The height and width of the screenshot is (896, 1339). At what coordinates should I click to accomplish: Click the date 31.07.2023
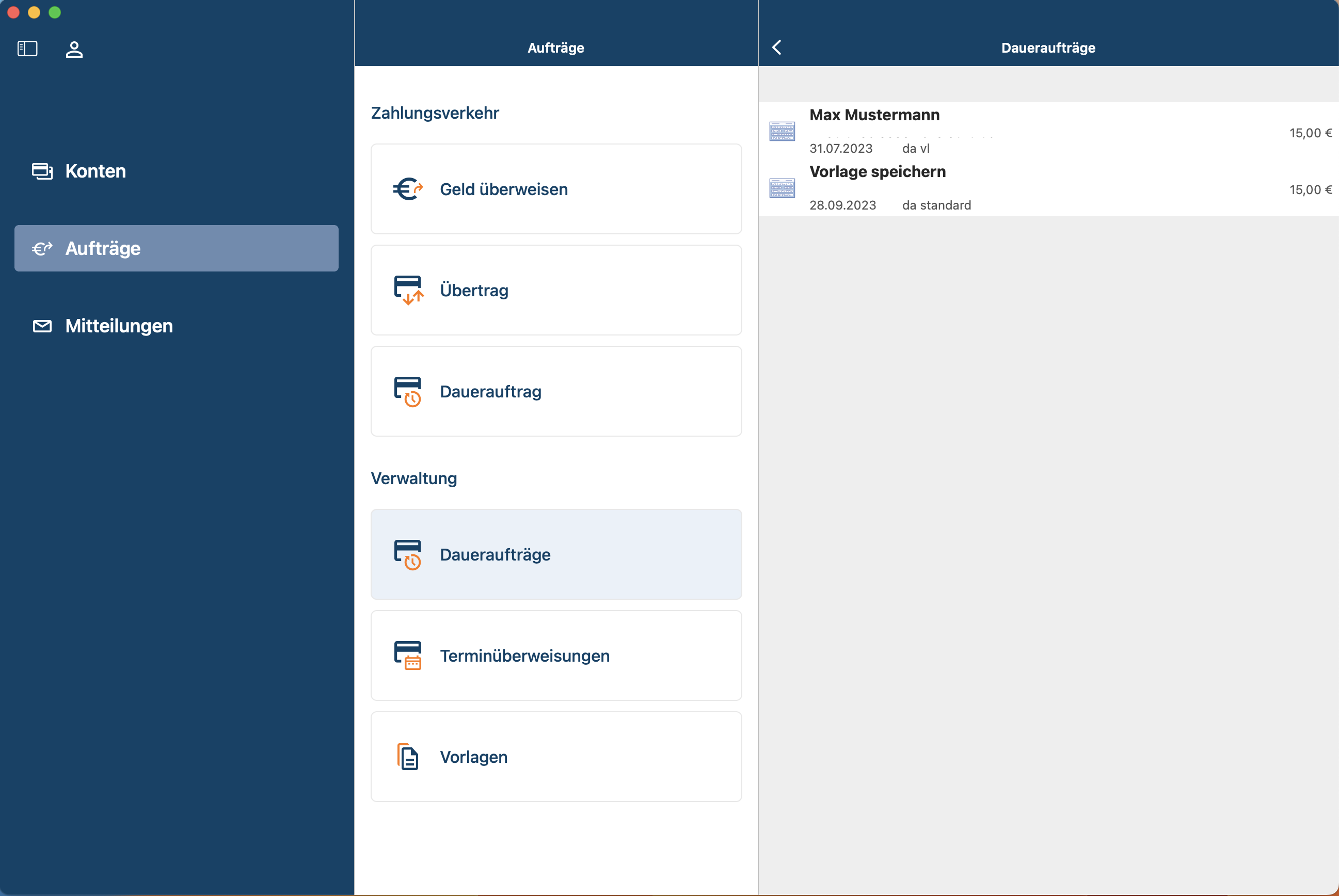[841, 149]
